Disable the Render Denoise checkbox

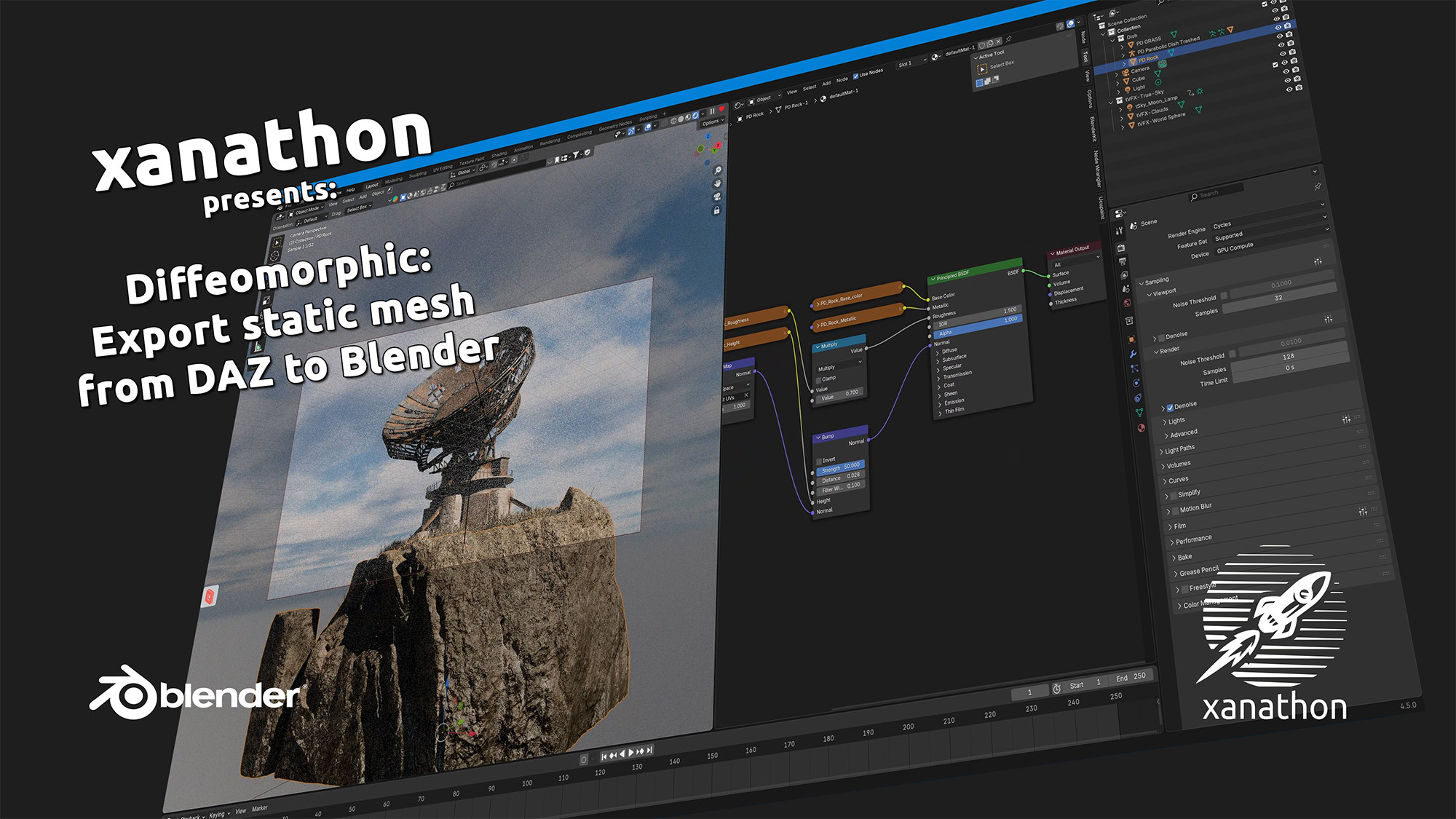(1169, 407)
